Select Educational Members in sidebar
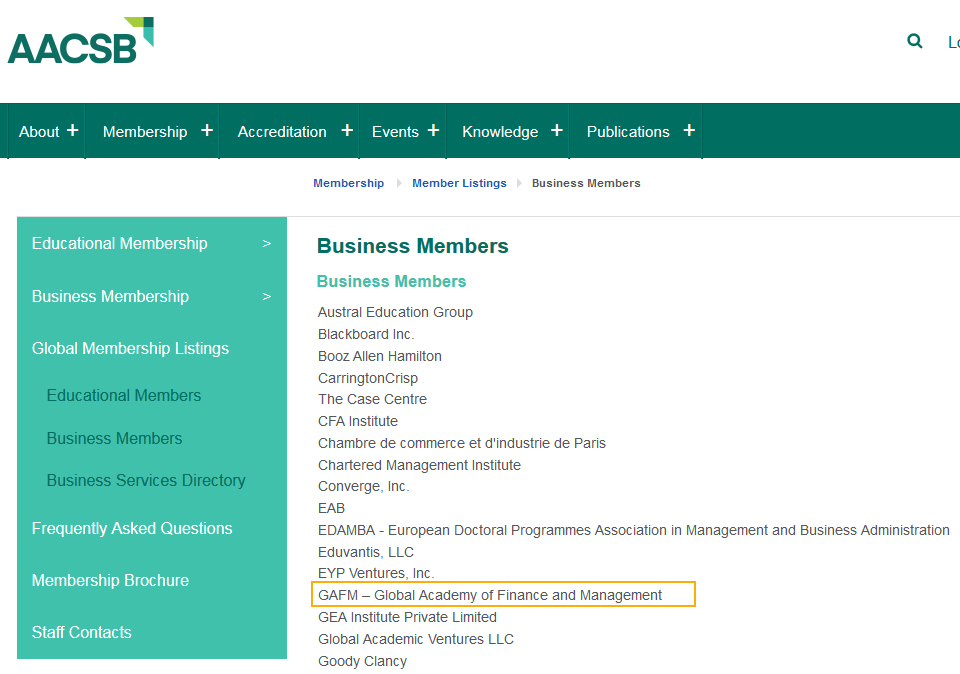Viewport: 960px width, 674px height. 124,395
